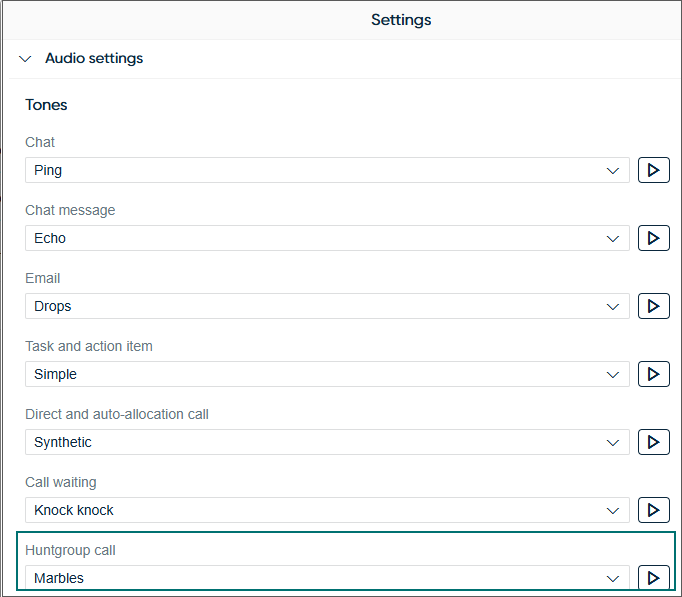This screenshot has width=682, height=597.
Task: Open the Task and action item dropdown
Action: 327,374
